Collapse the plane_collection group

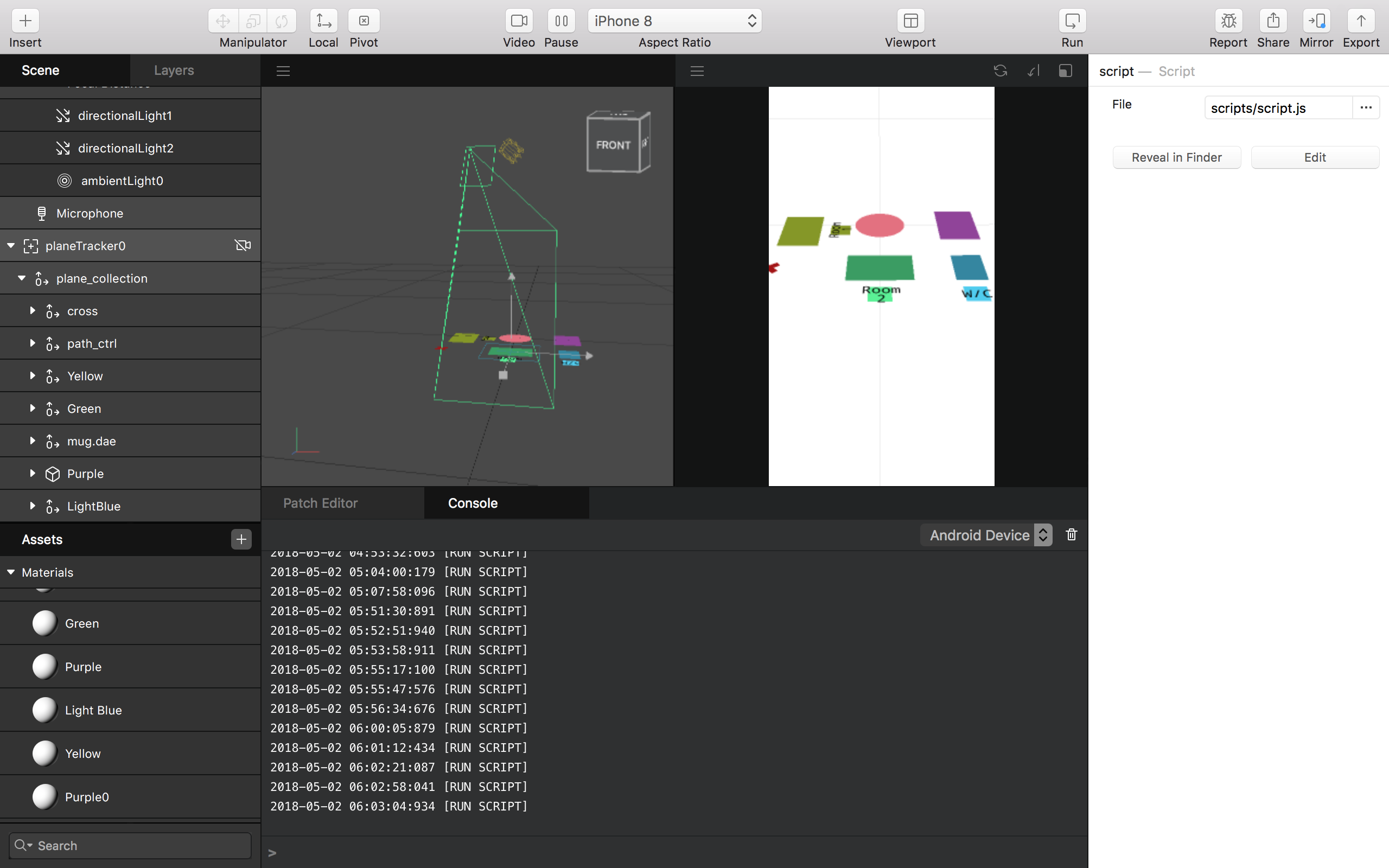[22, 278]
